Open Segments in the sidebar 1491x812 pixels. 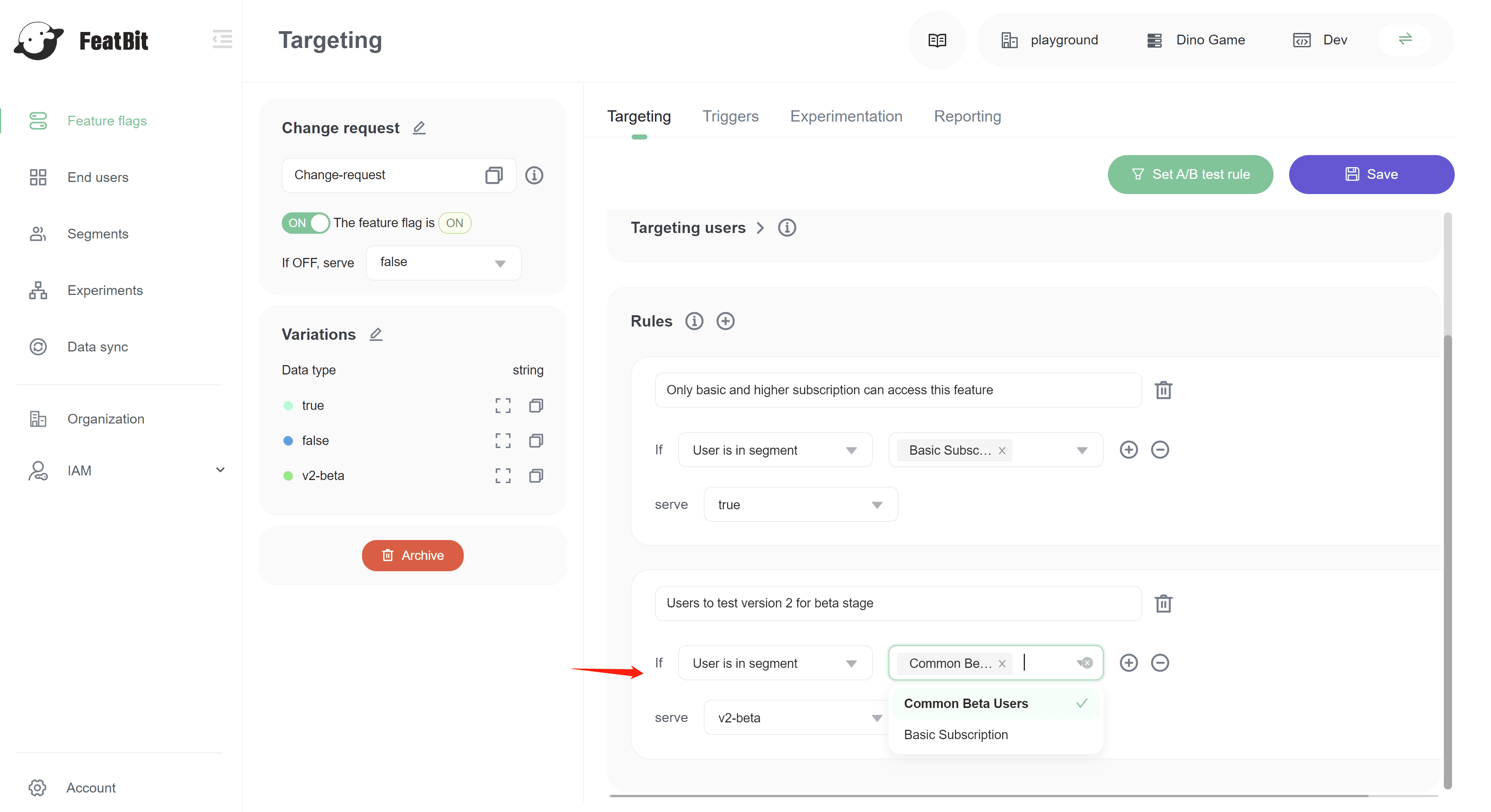click(x=97, y=234)
